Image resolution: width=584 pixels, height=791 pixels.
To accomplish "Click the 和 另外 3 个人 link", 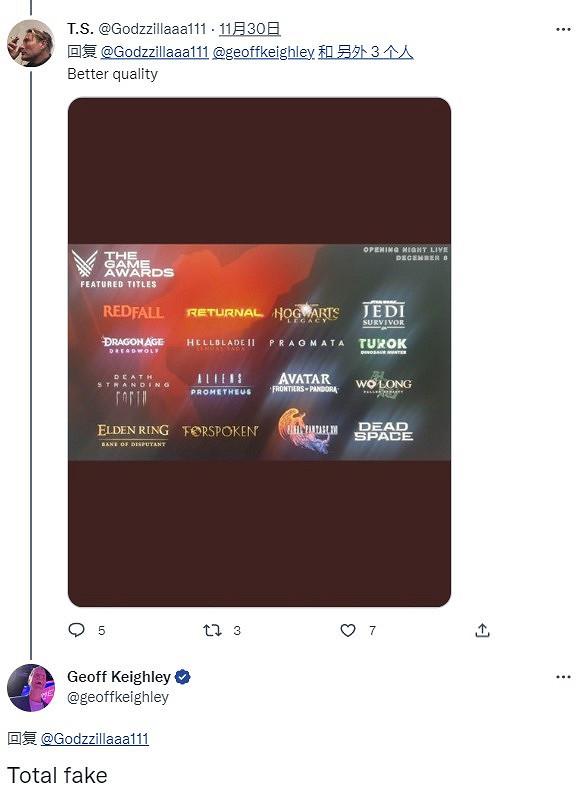I will pyautogui.click(x=366, y=51).
